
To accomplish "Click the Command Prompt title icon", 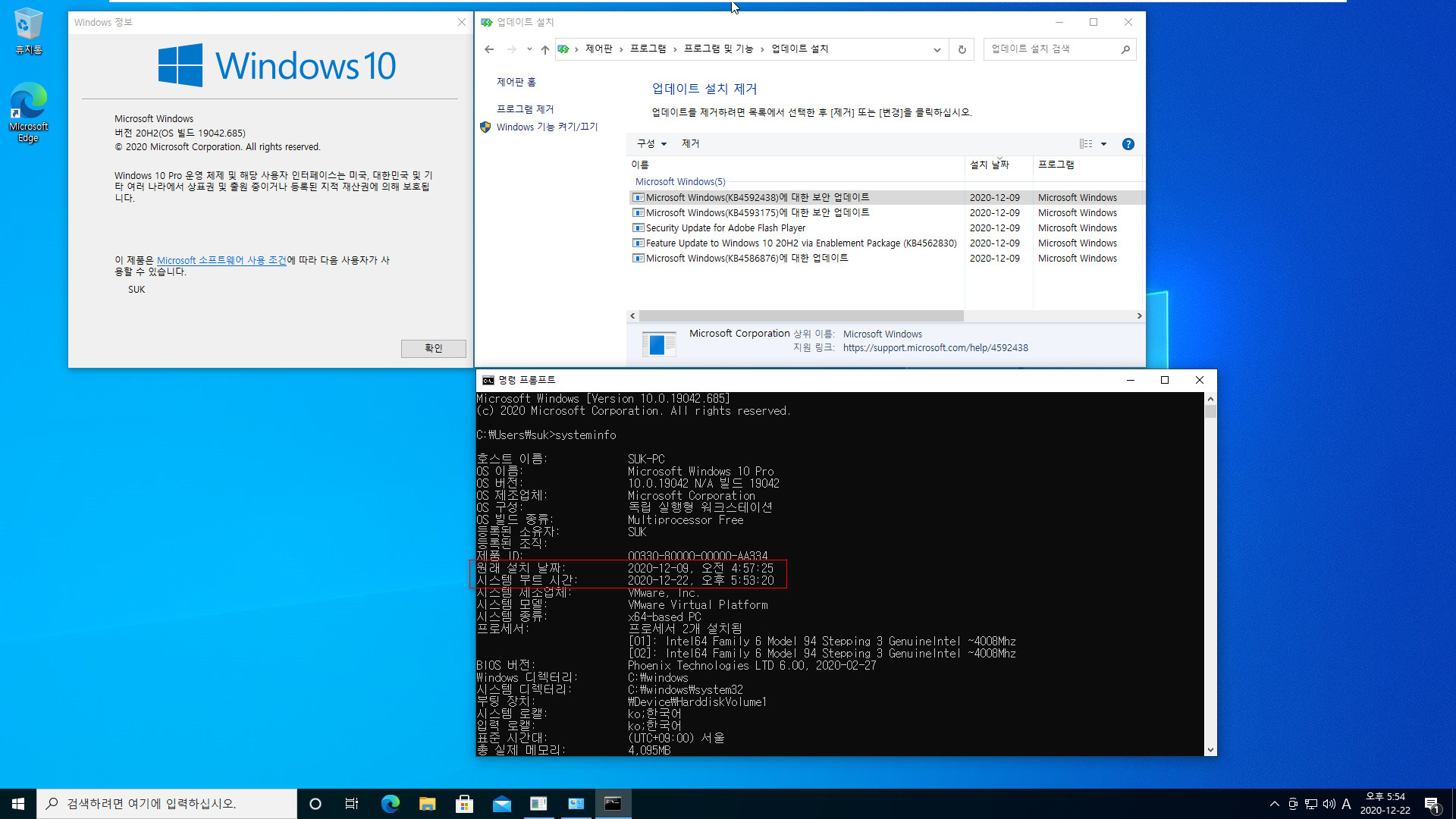I will [x=488, y=381].
